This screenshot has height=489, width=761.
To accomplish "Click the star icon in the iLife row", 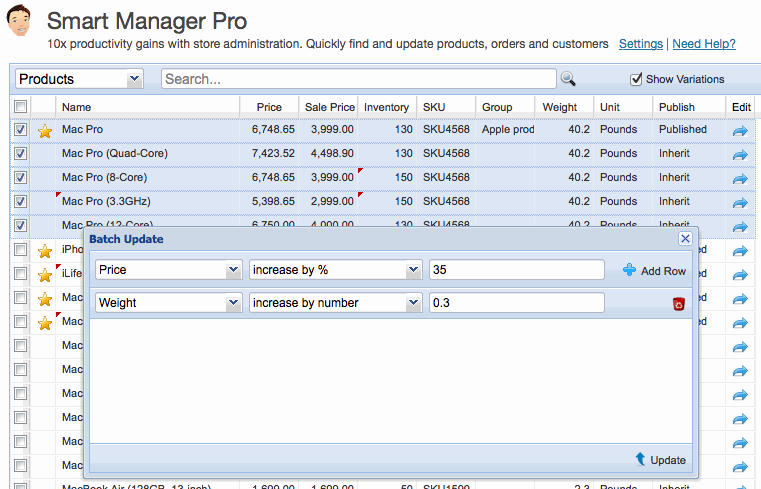I will [x=45, y=275].
